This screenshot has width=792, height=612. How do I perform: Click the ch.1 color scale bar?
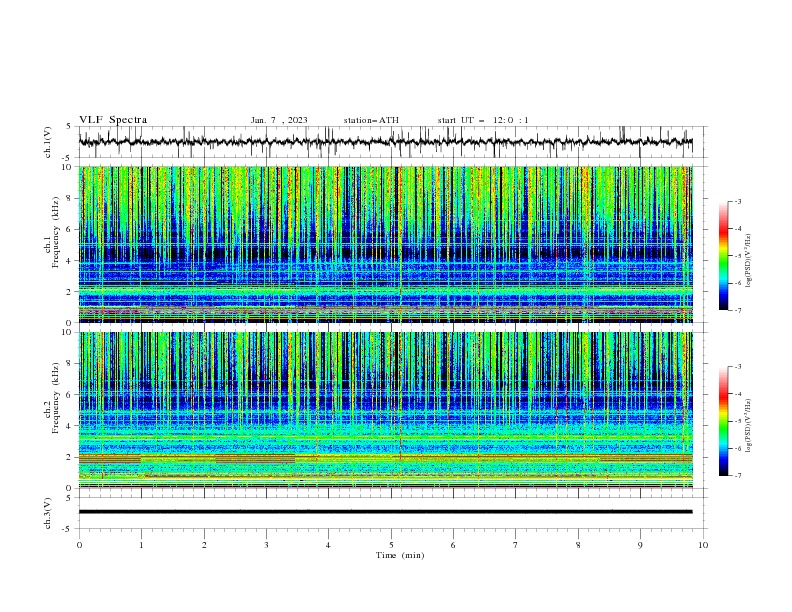point(724,256)
